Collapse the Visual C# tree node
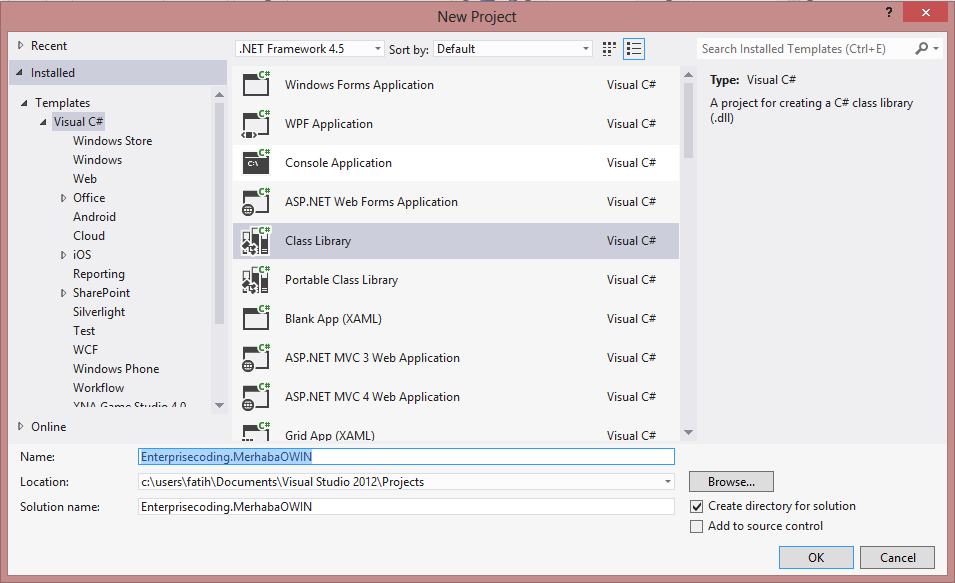Image resolution: width=955 pixels, height=583 pixels. [43, 122]
